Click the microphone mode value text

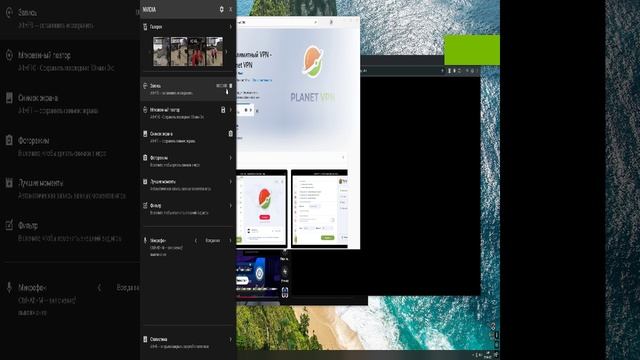[213, 240]
